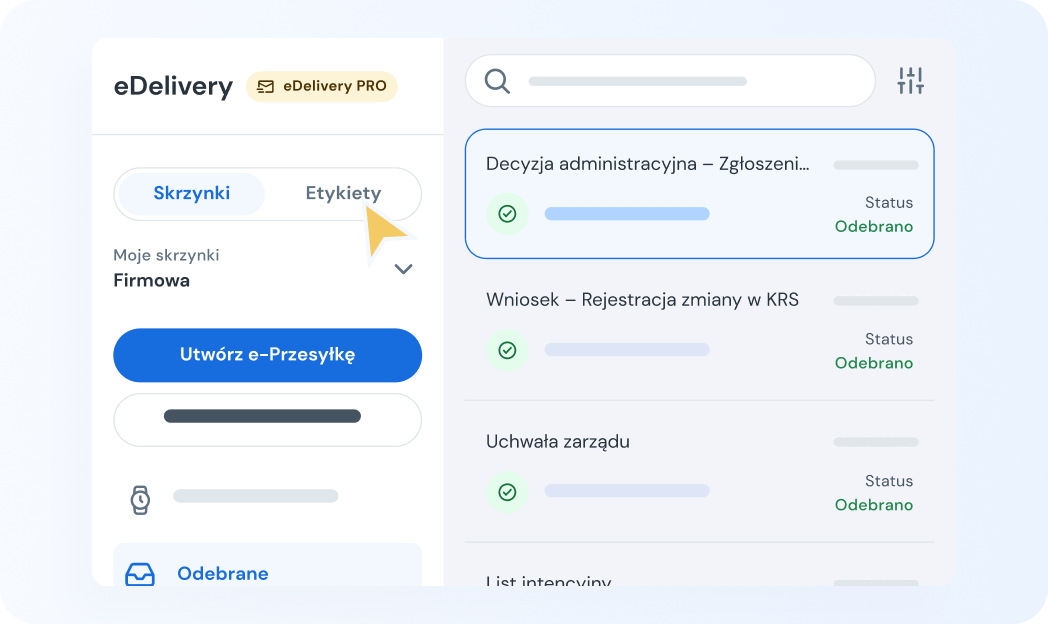Open the Odebrane folder link

coord(222,573)
